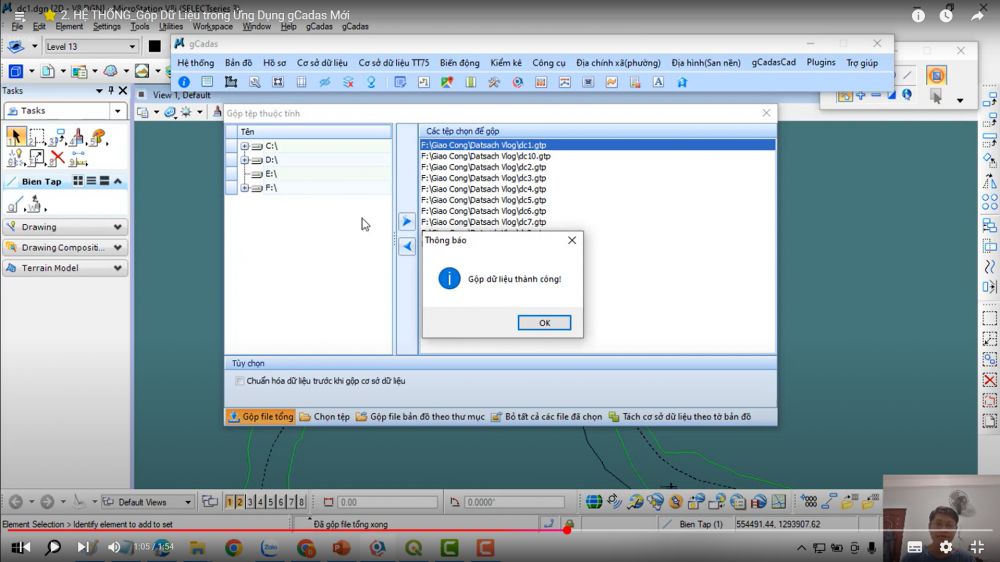Click the black active color swatch

pos(155,46)
